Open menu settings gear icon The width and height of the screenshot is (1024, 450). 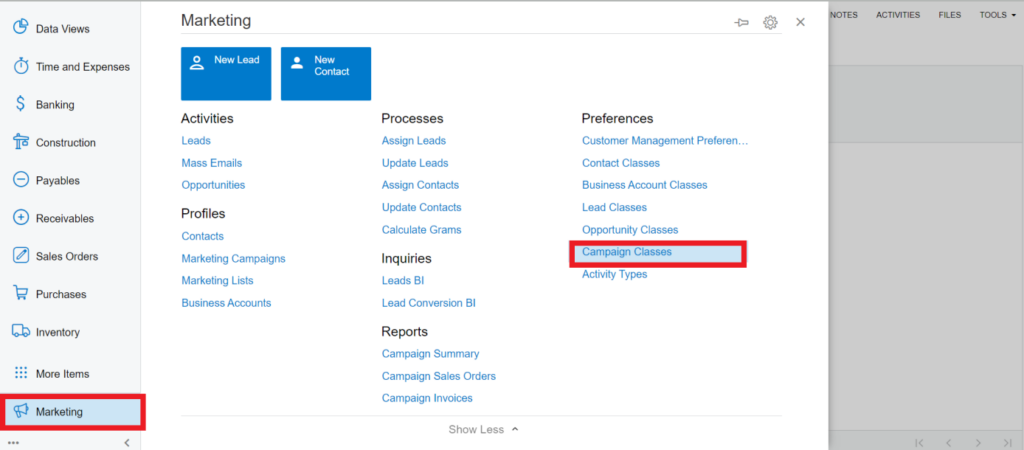[x=770, y=22]
